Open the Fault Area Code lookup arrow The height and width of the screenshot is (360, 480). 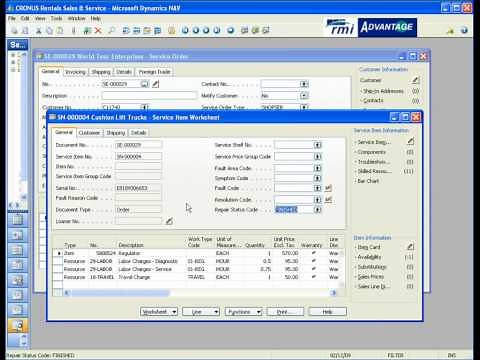318,168
